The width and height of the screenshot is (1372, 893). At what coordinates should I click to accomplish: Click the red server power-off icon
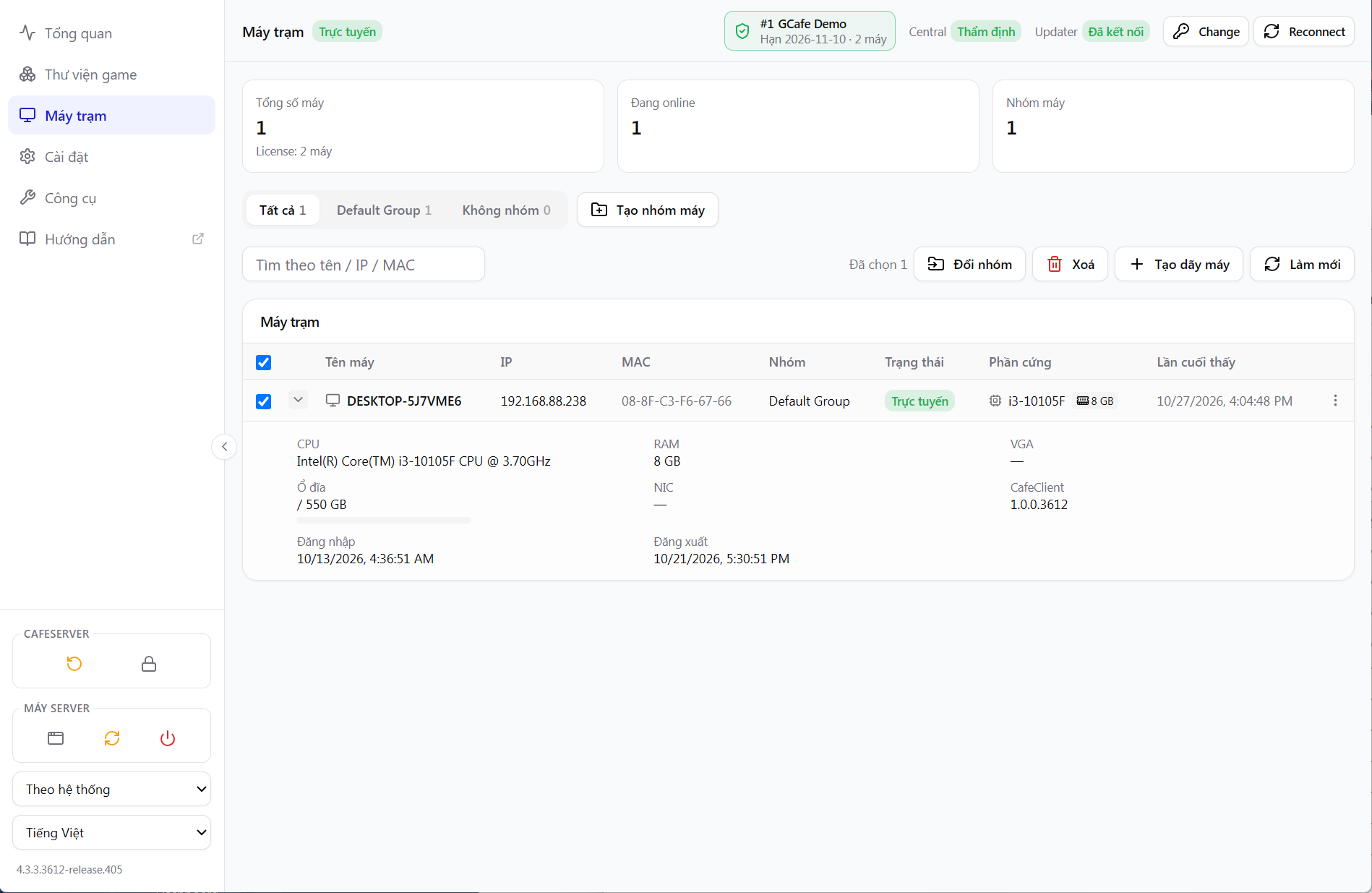[168, 738]
